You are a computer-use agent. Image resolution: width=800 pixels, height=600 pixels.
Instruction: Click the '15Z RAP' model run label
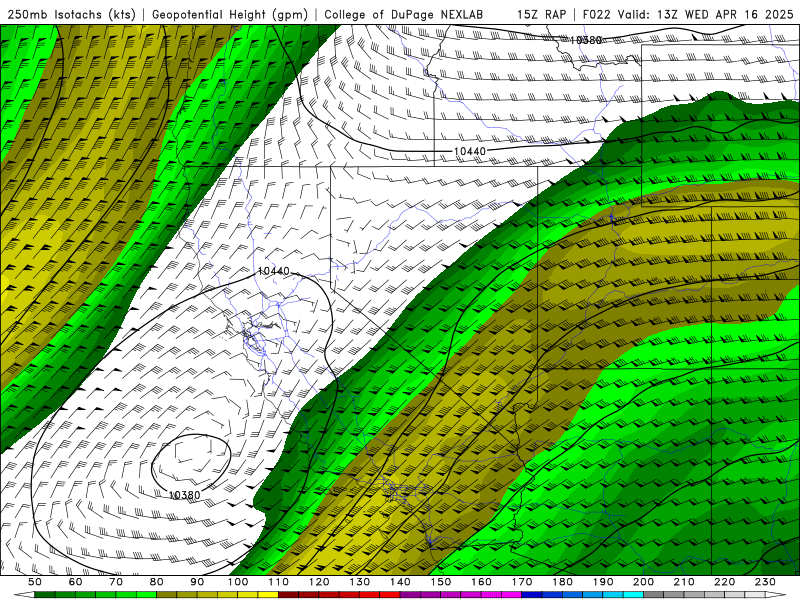click(541, 14)
